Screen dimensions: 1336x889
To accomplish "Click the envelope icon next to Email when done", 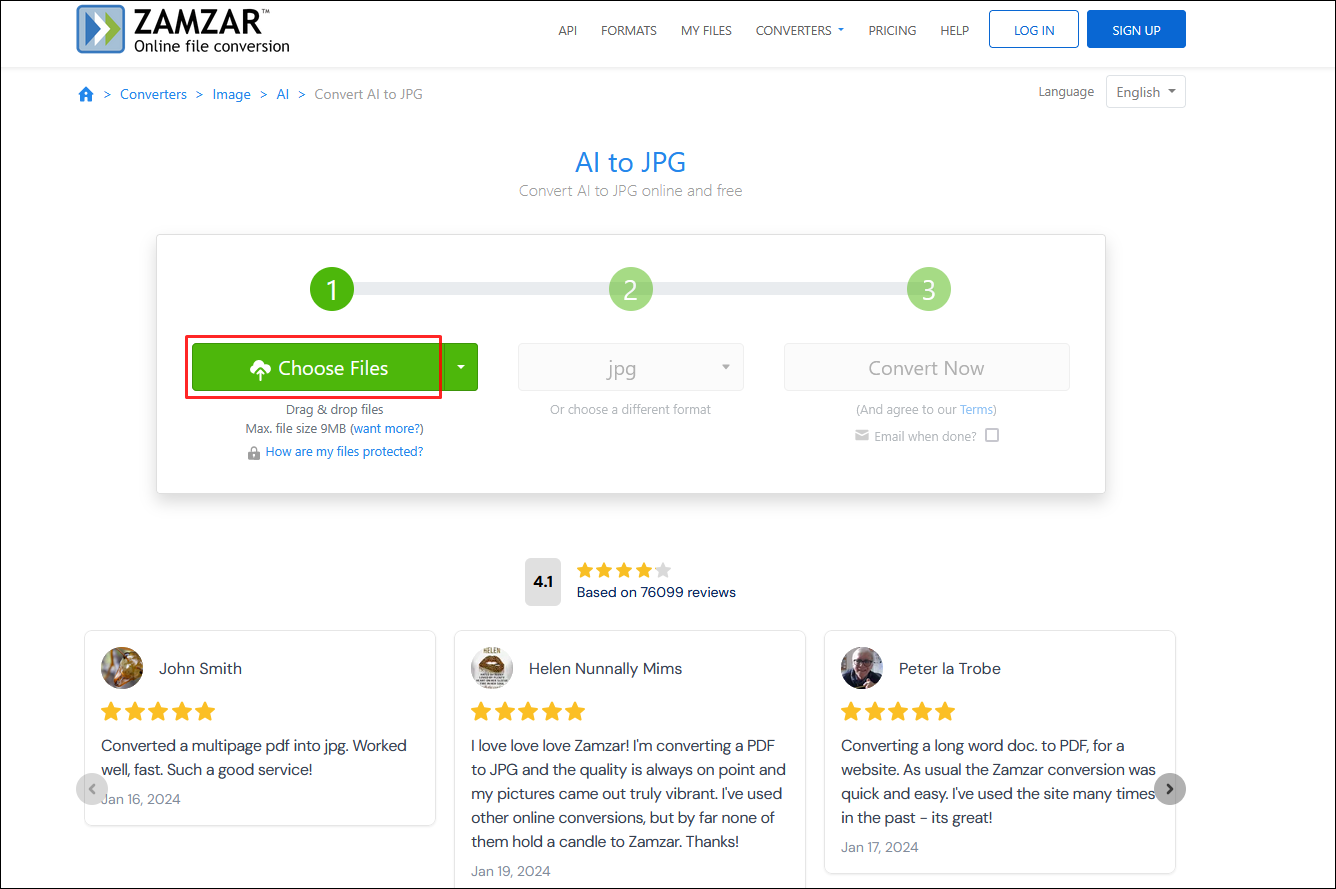I will (x=862, y=436).
